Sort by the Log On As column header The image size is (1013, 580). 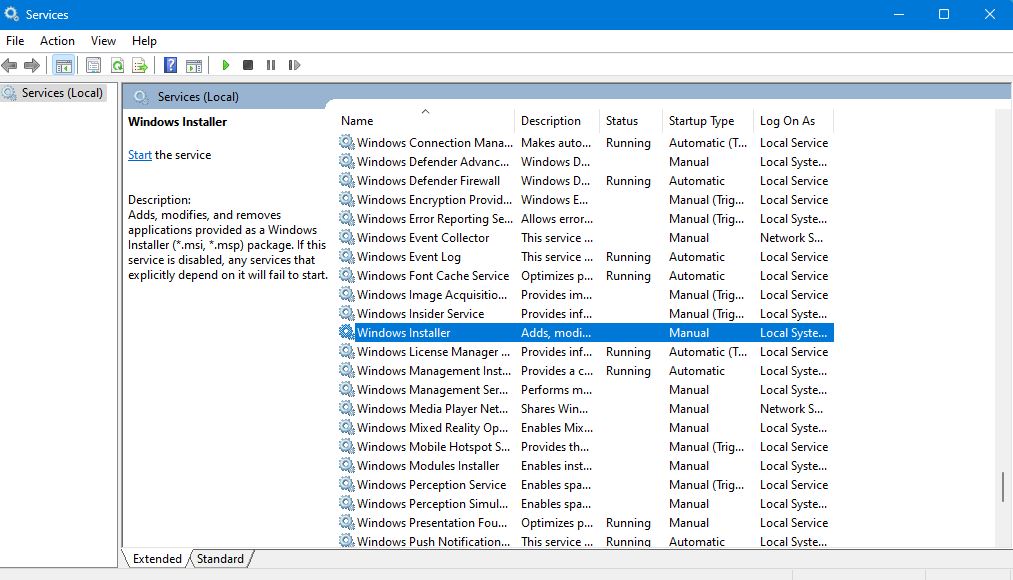click(x=794, y=121)
